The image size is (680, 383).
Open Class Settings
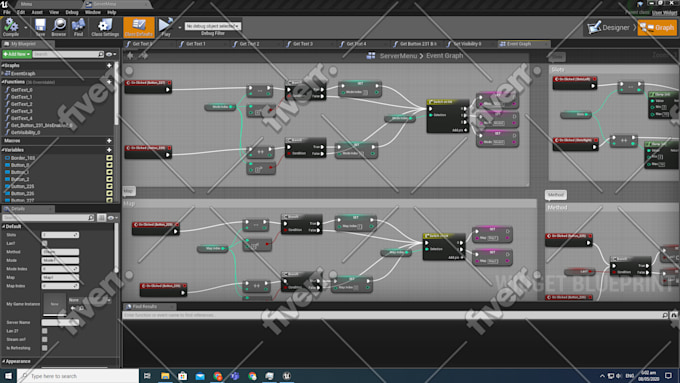tap(105, 27)
